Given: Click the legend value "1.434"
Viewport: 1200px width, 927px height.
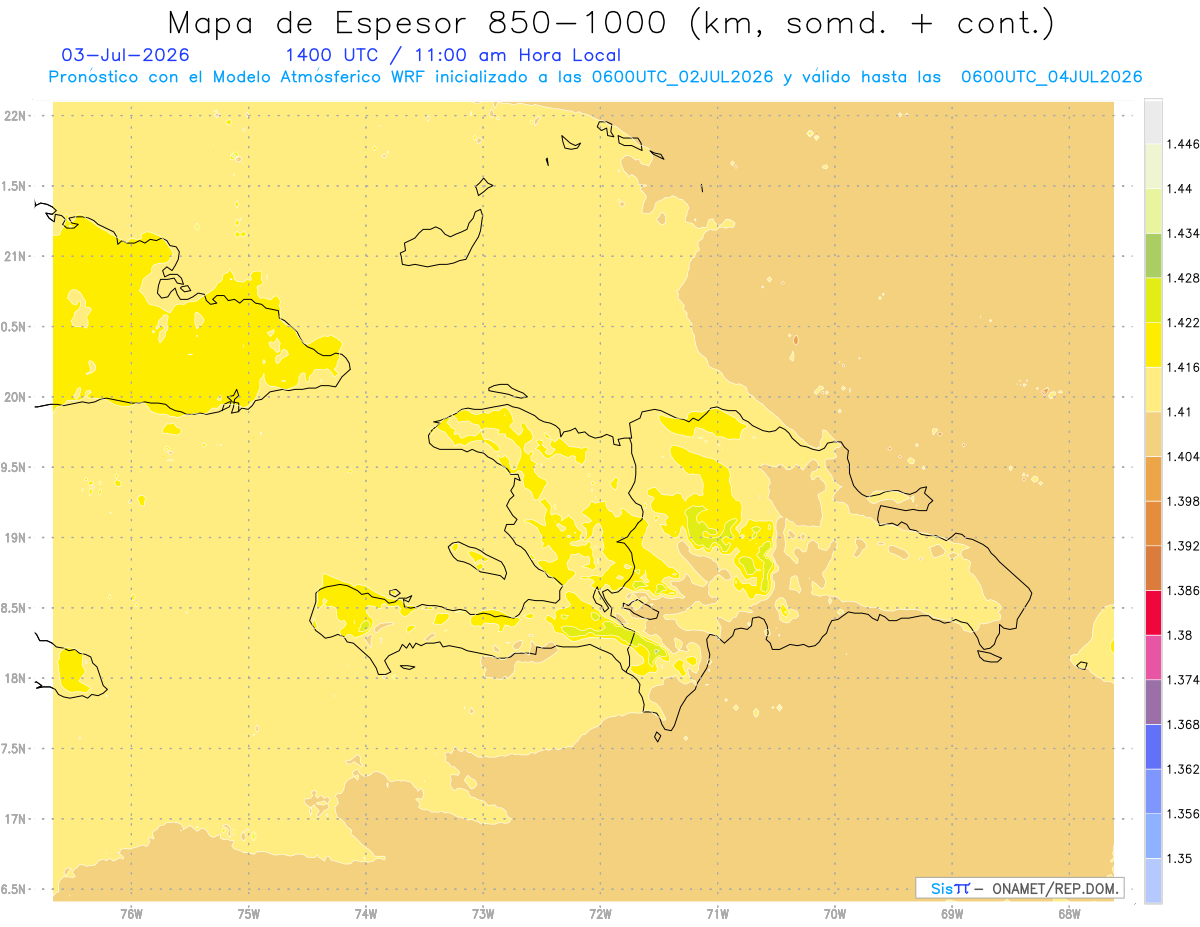Looking at the screenshot, I should (1183, 233).
